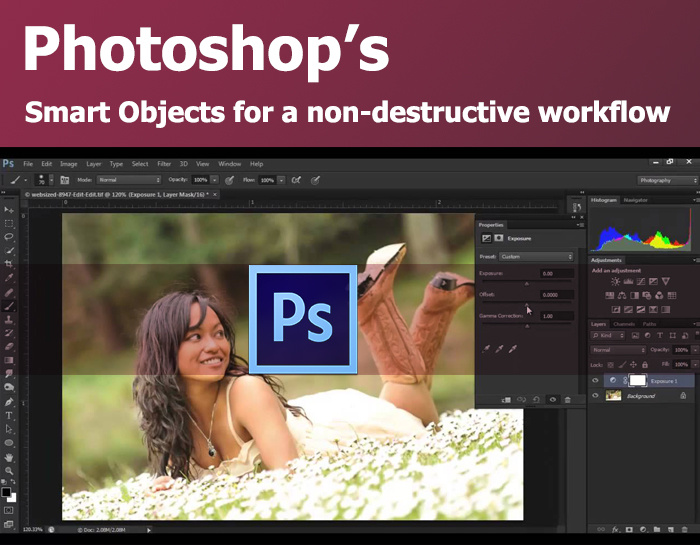This screenshot has width=700, height=545.
Task: Add a Brightness/Contrast adjustment
Action: pos(615,282)
